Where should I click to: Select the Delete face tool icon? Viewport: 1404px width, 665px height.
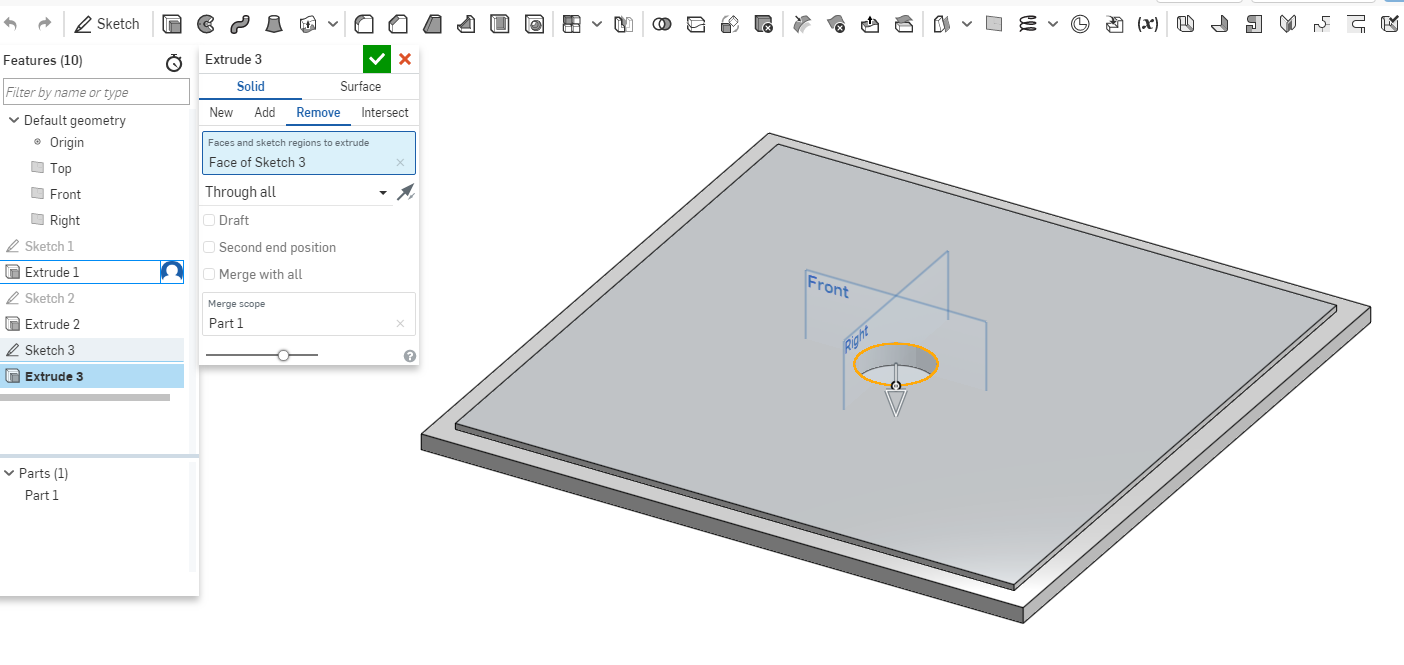pyautogui.click(x=836, y=24)
